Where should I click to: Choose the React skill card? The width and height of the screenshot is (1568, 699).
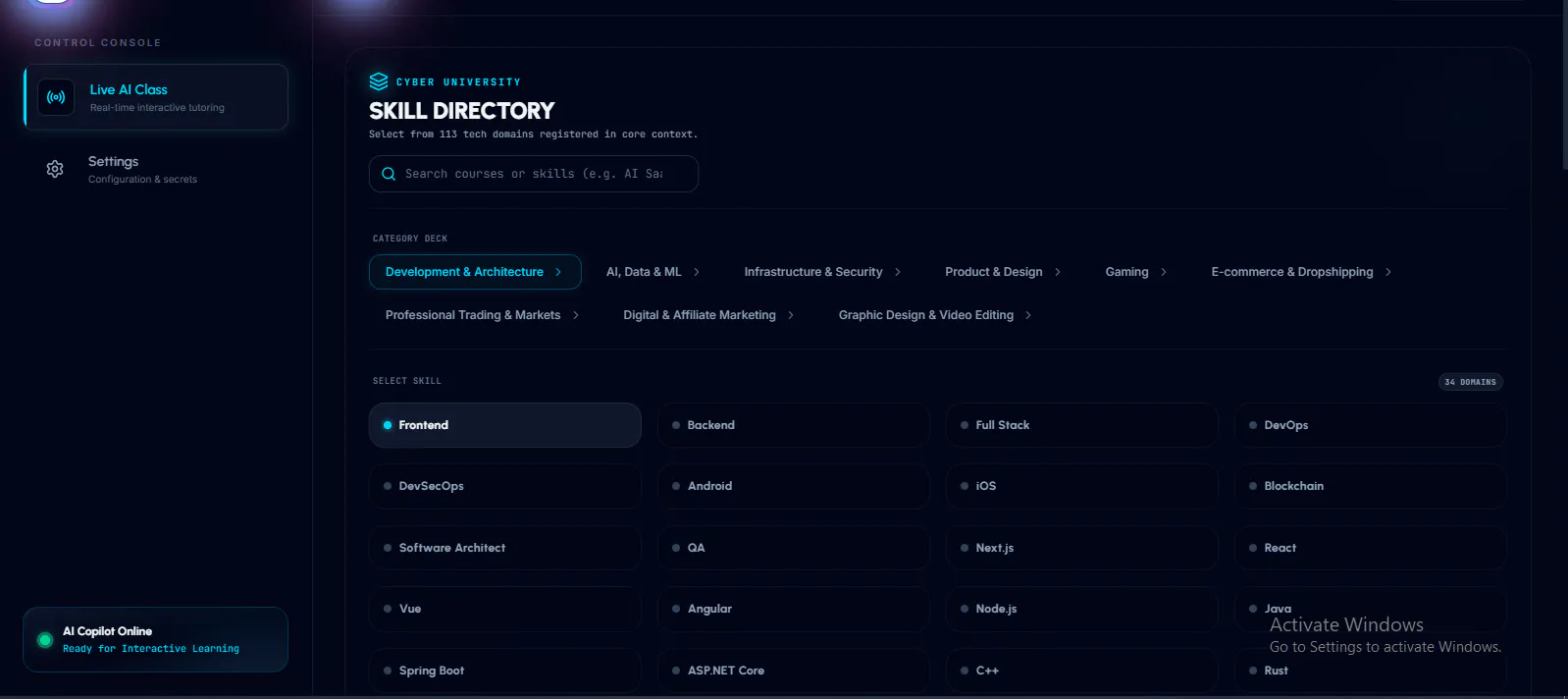pos(1371,548)
